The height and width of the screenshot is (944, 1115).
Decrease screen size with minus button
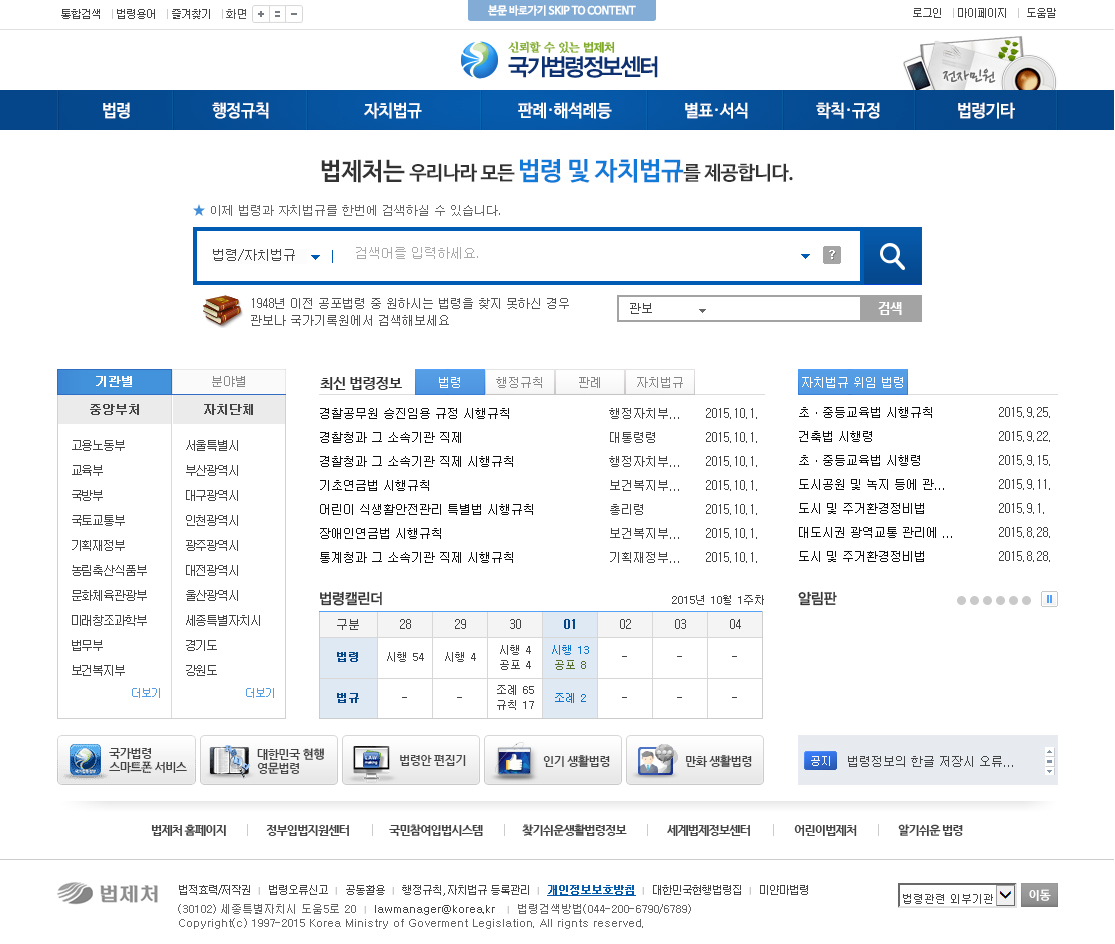tap(294, 14)
